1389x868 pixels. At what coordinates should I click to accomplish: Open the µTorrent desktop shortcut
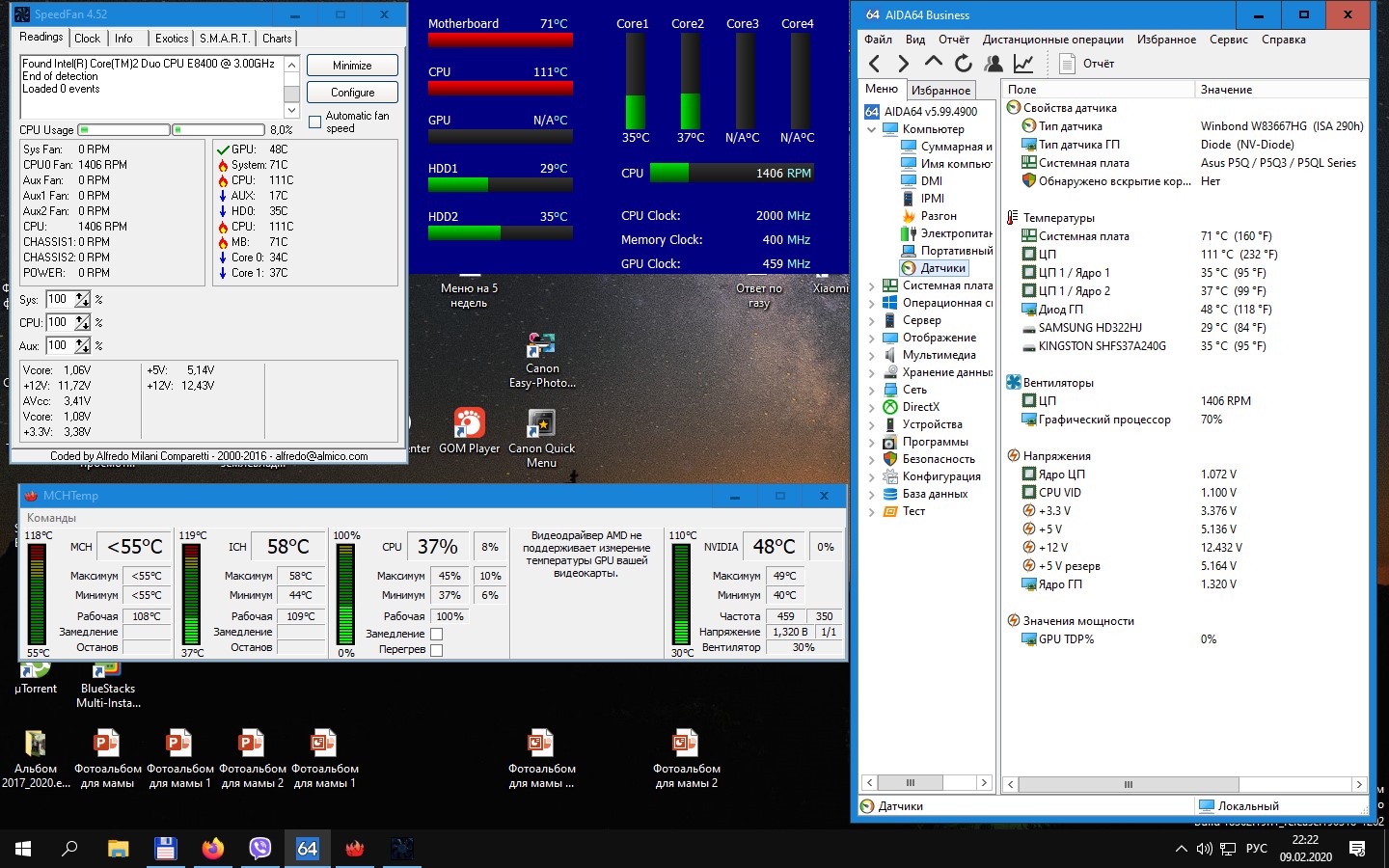pos(36,677)
